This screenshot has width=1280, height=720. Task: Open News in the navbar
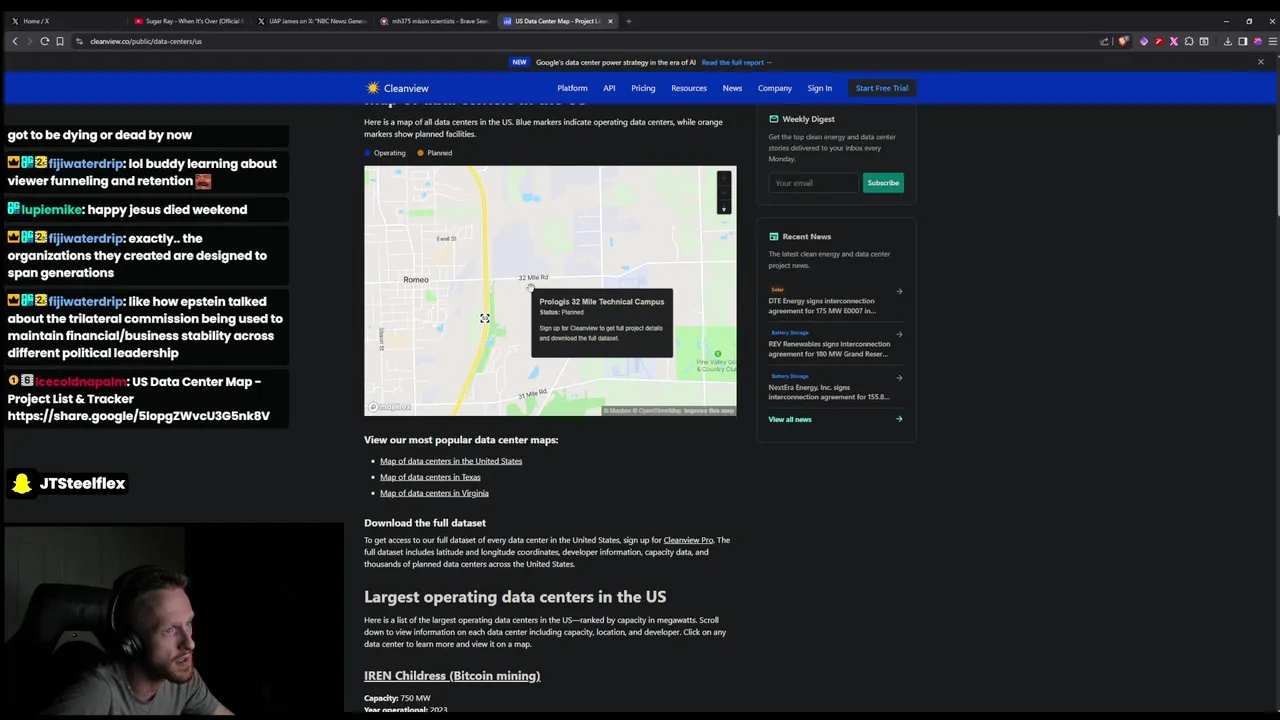(732, 88)
